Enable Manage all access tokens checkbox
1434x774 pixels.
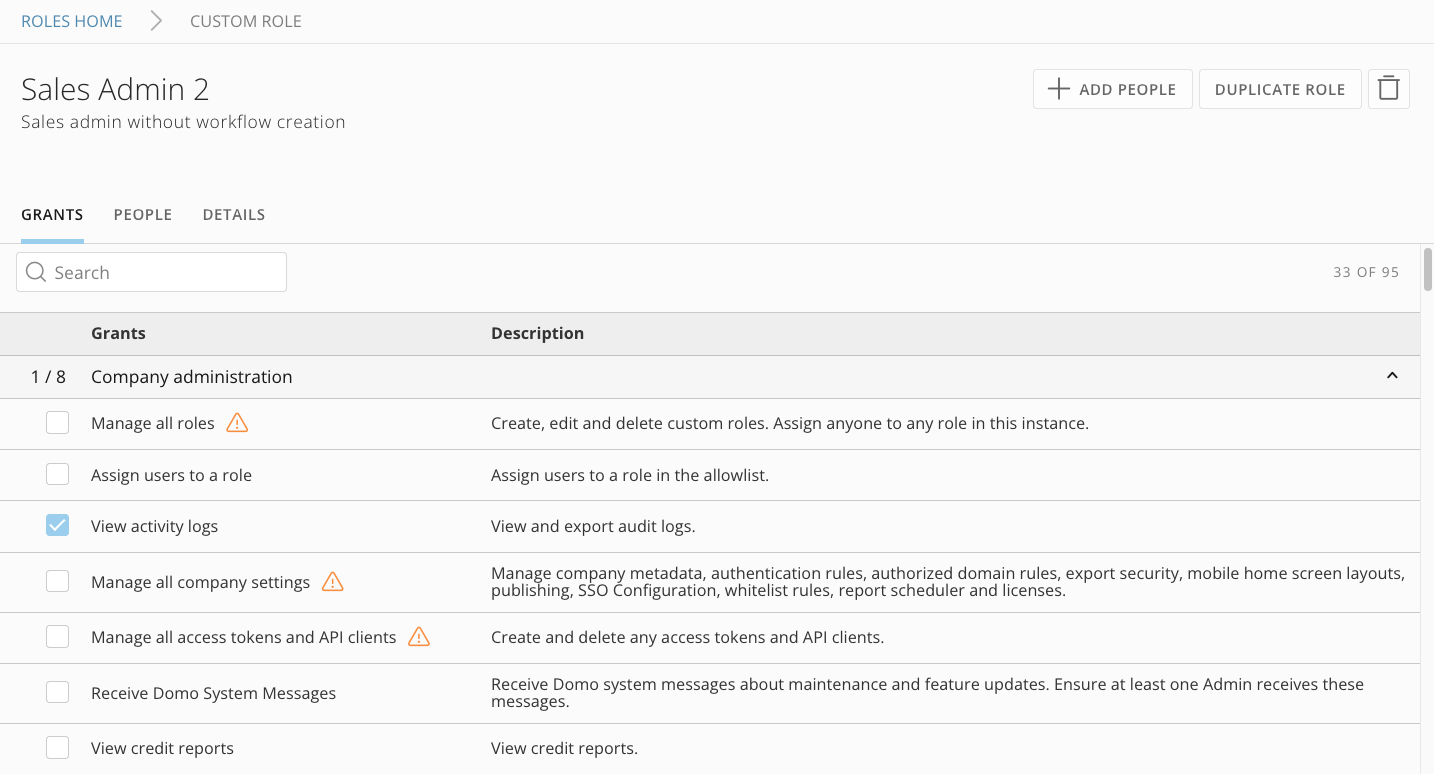tap(58, 637)
